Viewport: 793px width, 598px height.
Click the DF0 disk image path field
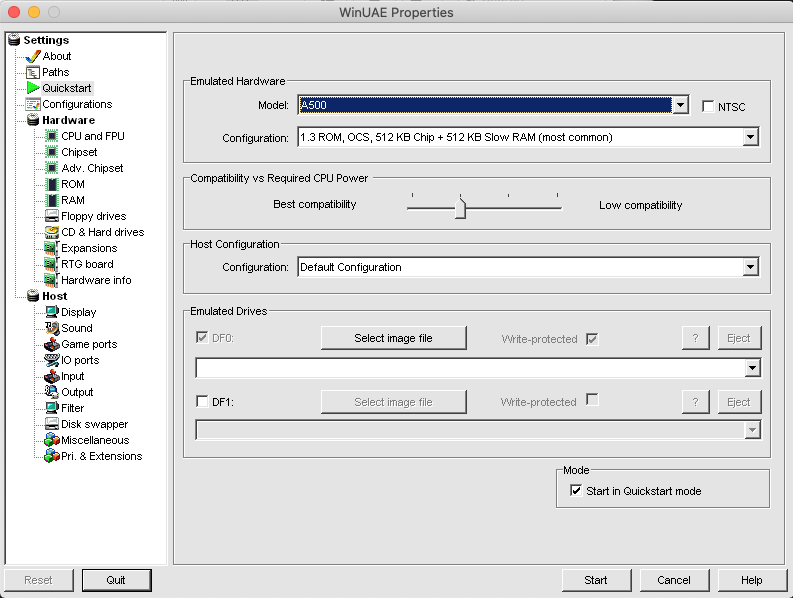tap(470, 368)
